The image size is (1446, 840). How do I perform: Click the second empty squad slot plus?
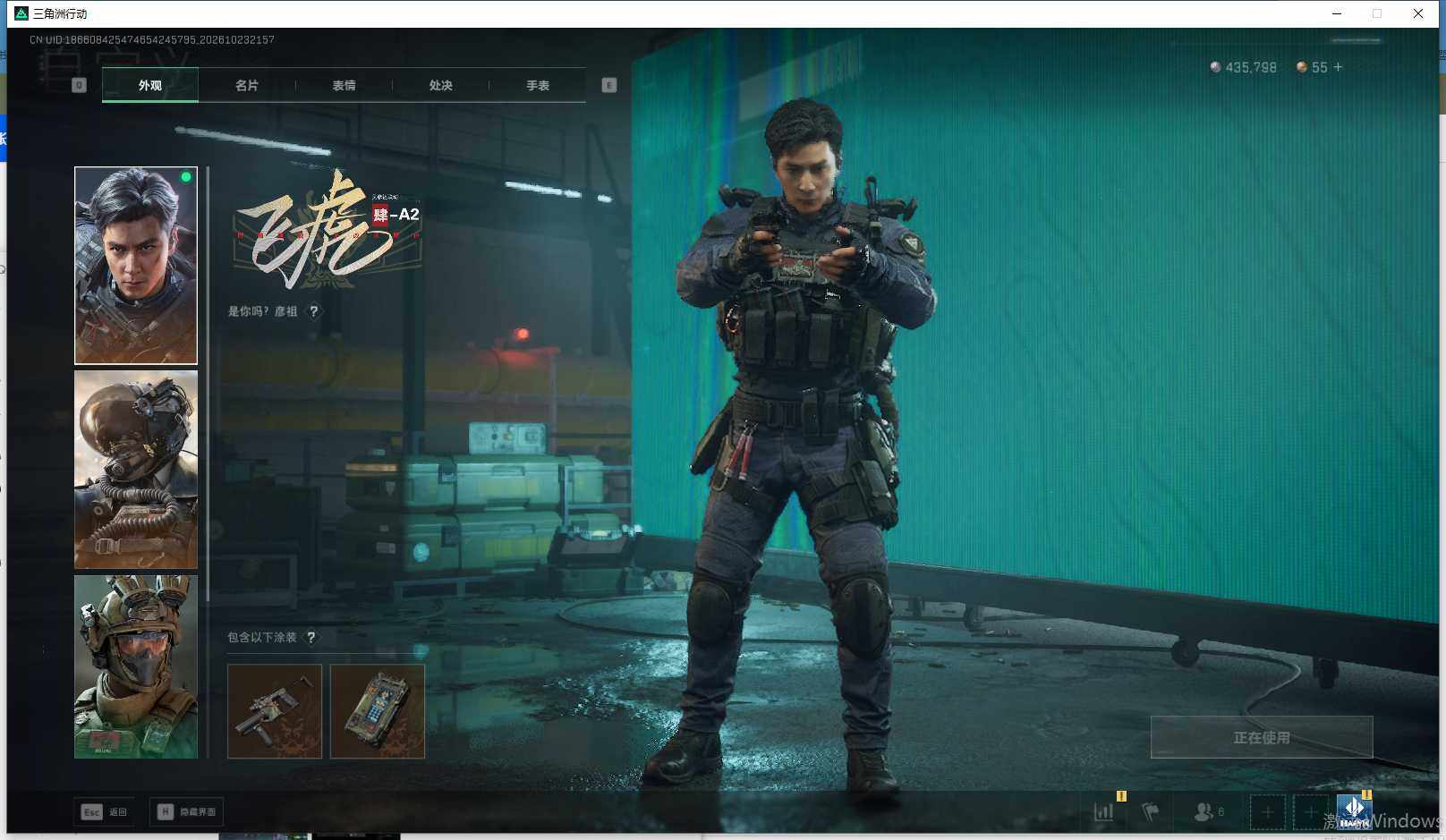coord(1310,812)
